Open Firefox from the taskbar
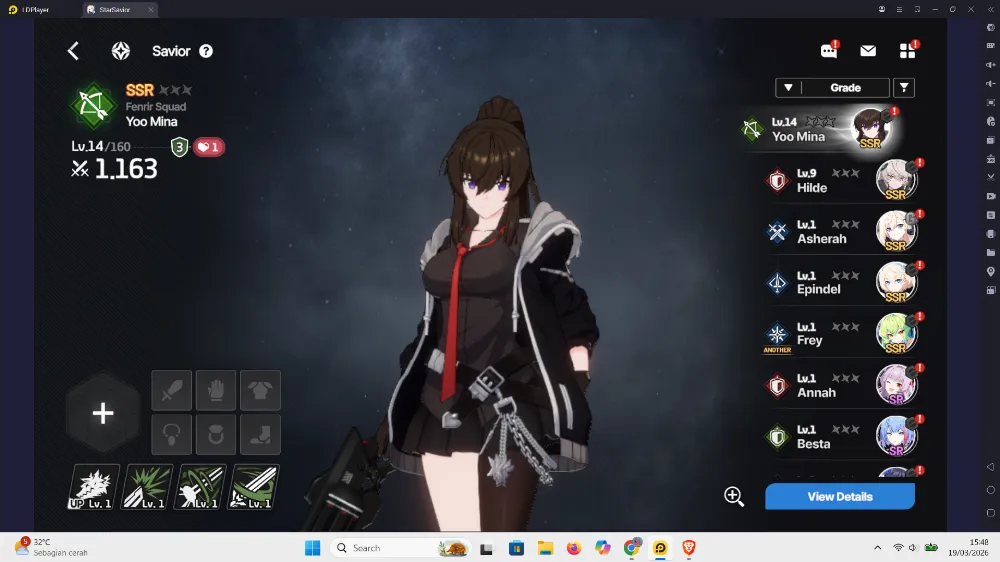Viewport: 1000px width, 562px height. coord(574,548)
